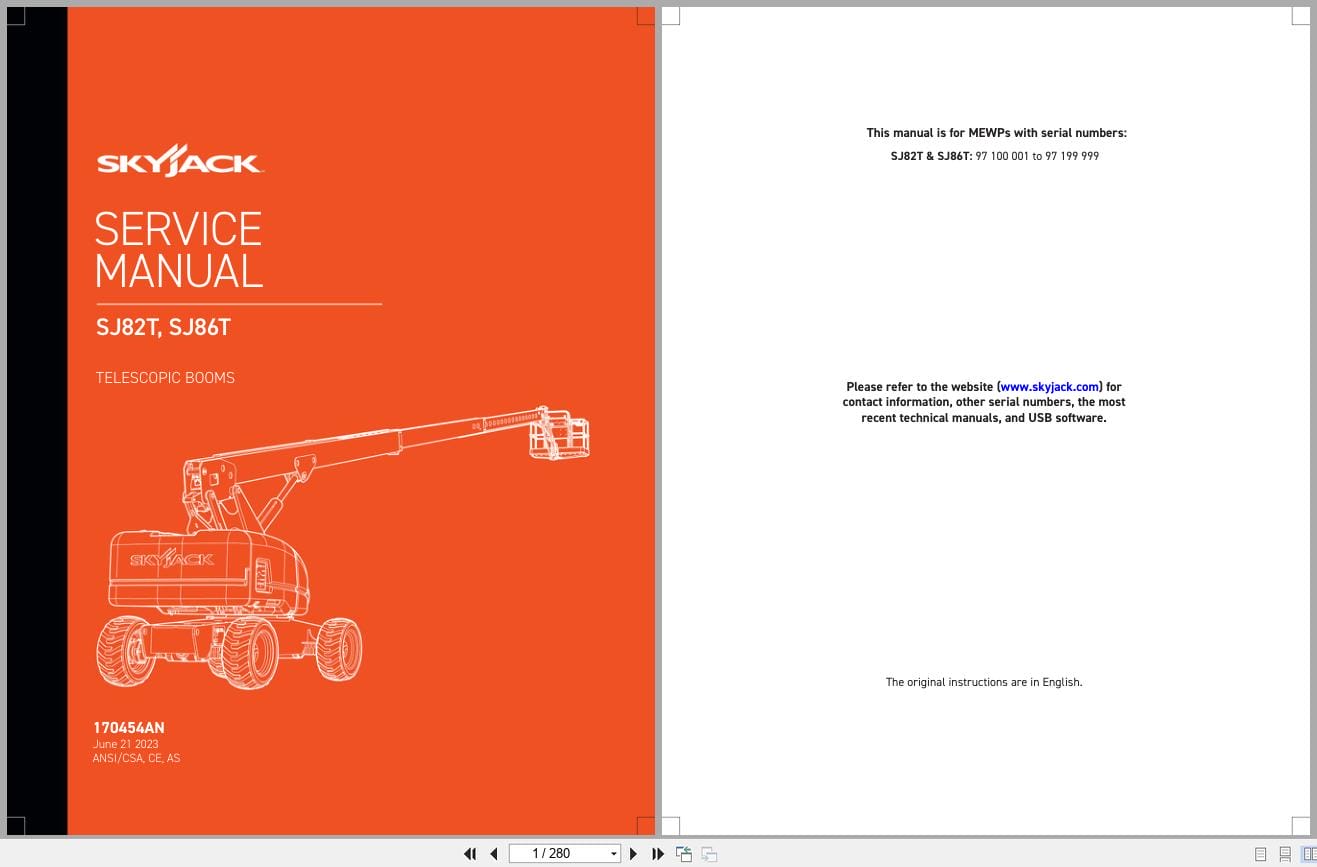
Task: Skip to the last page
Action: (x=657, y=853)
